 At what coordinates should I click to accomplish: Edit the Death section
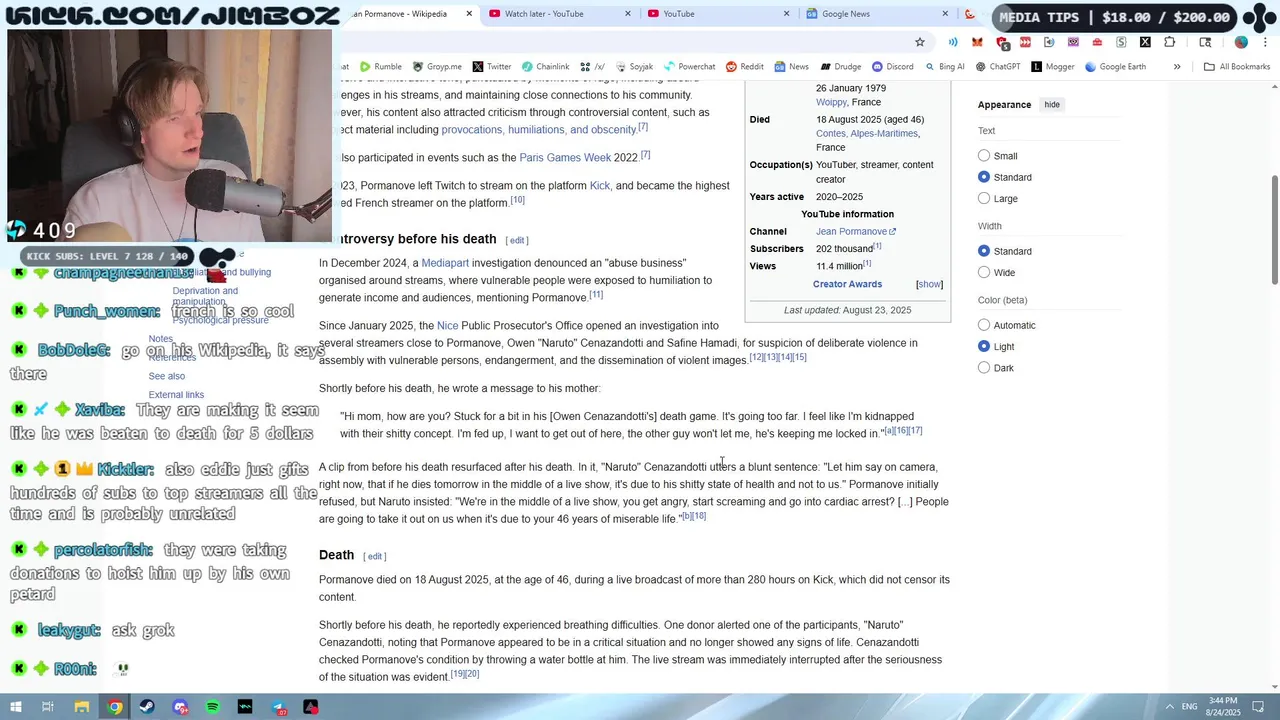click(x=375, y=556)
